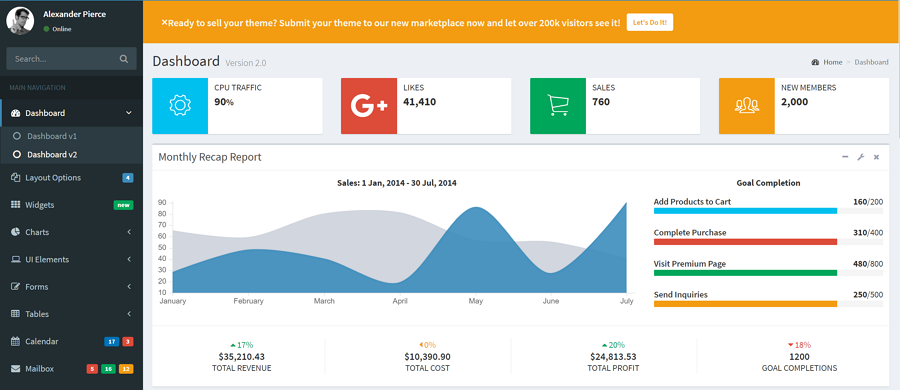Click the search magnifier icon
900x390 pixels.
coord(123,59)
